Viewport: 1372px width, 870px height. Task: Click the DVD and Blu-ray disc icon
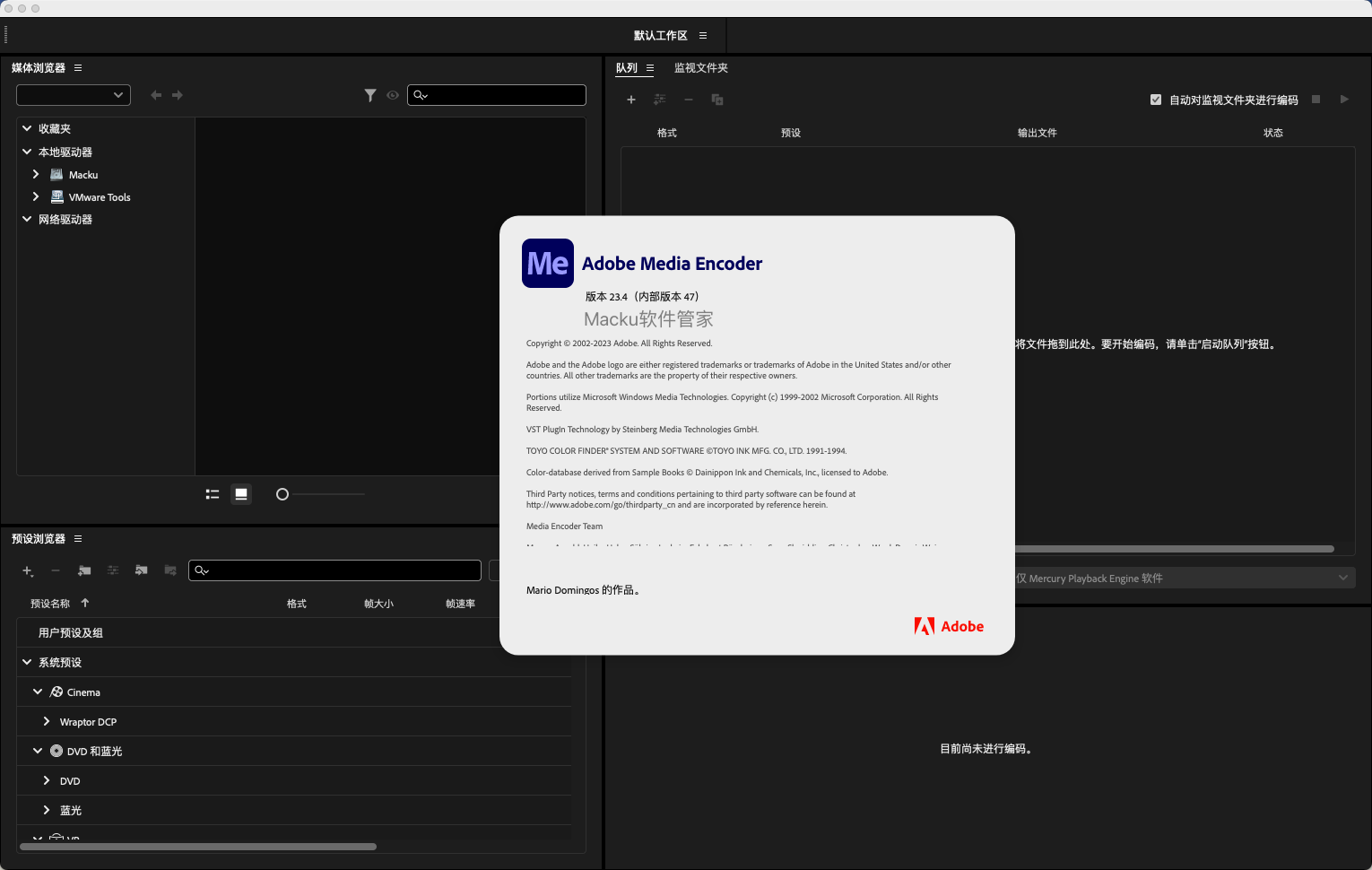tap(56, 752)
